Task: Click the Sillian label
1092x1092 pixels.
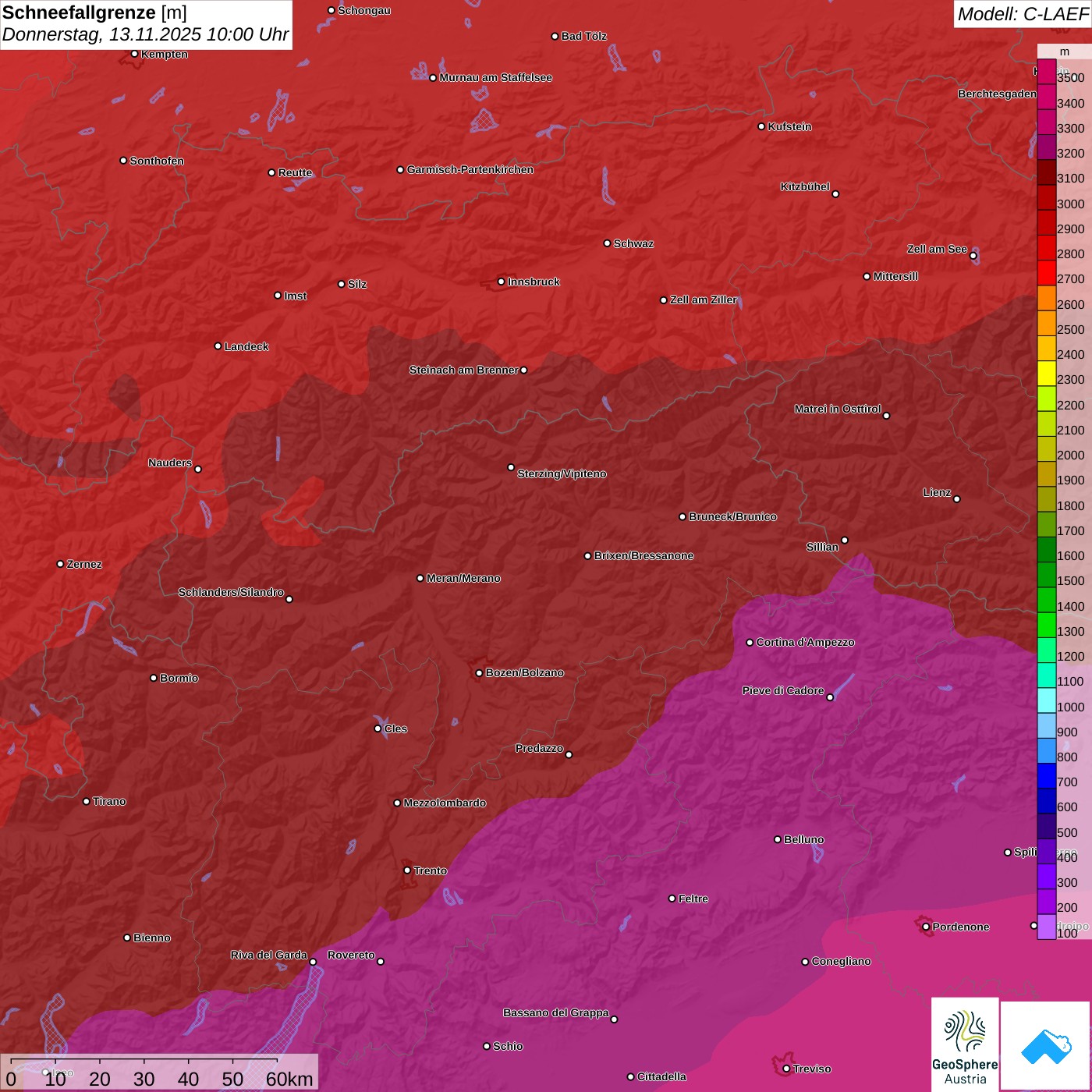Action: pos(823,547)
